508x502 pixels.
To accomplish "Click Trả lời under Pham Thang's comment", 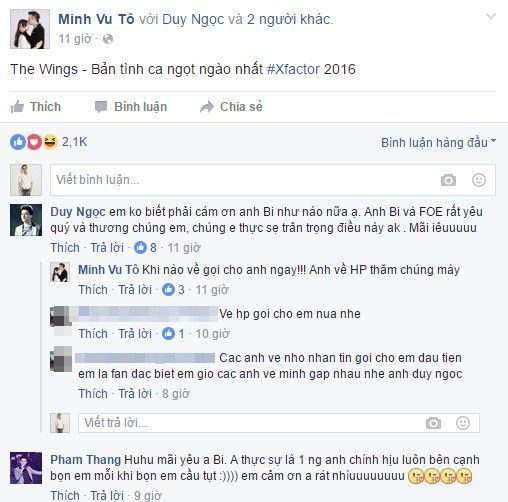I will pos(107,495).
